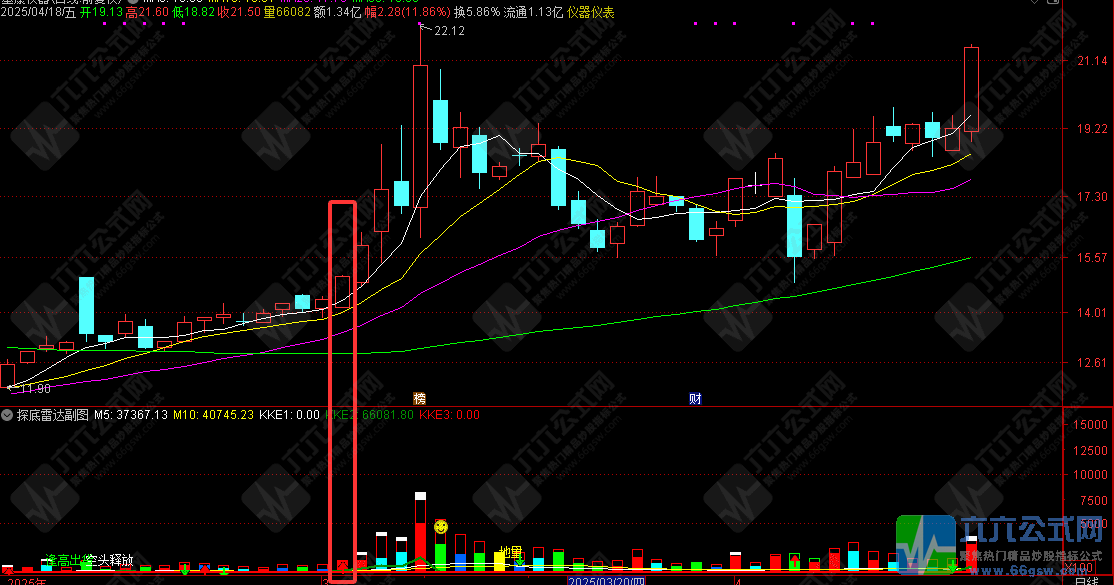This screenshot has height=585, width=1114.
Task: Click the 仪器仪表 sector link
Action: [x=591, y=12]
